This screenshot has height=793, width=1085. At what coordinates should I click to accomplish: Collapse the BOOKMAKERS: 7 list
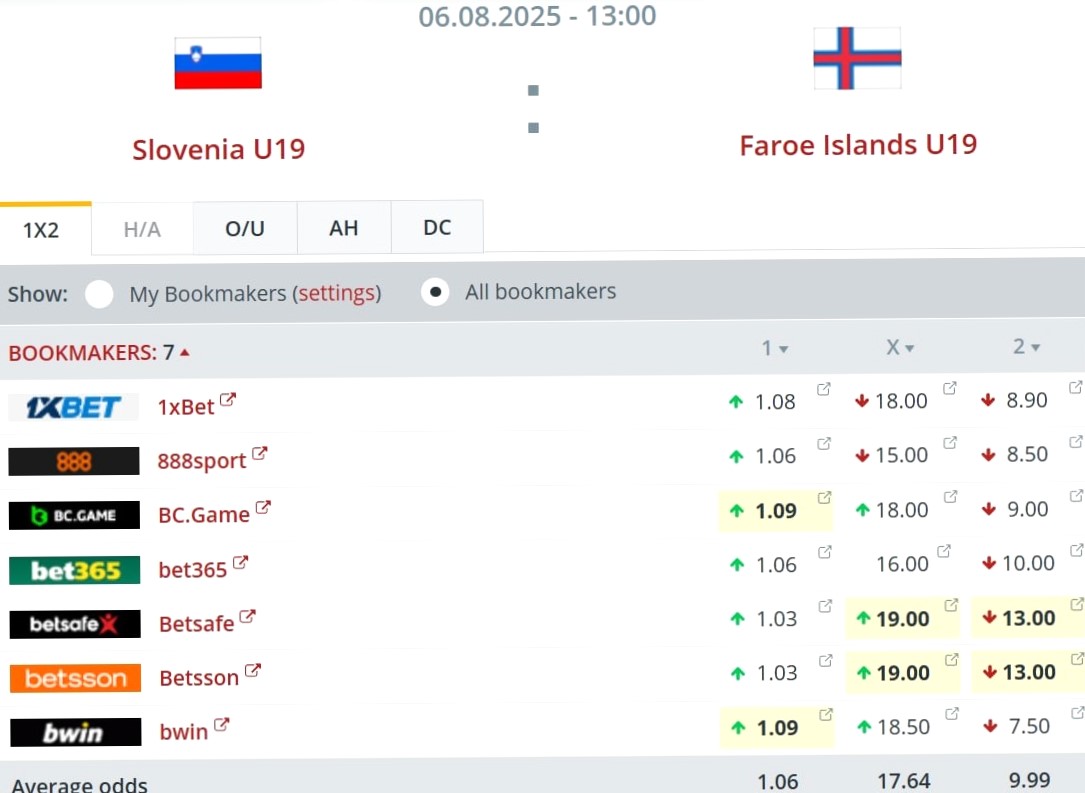[98, 353]
